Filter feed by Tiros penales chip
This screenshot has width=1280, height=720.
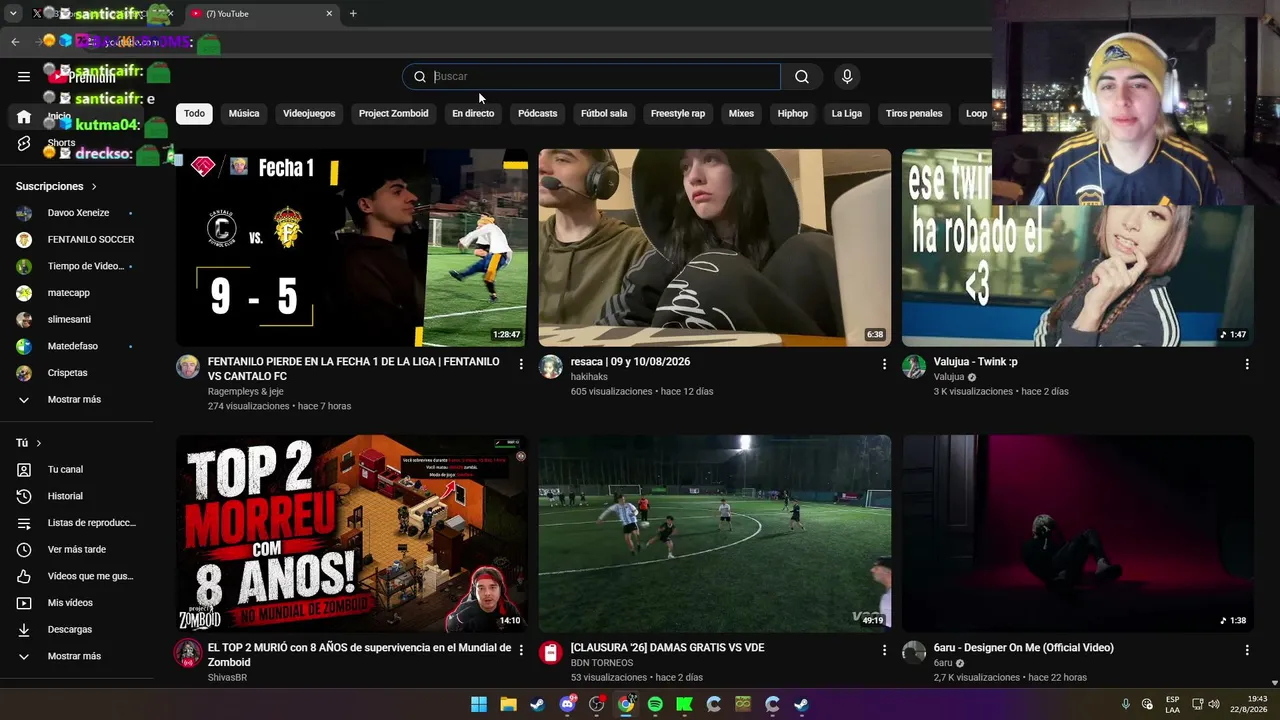(914, 114)
